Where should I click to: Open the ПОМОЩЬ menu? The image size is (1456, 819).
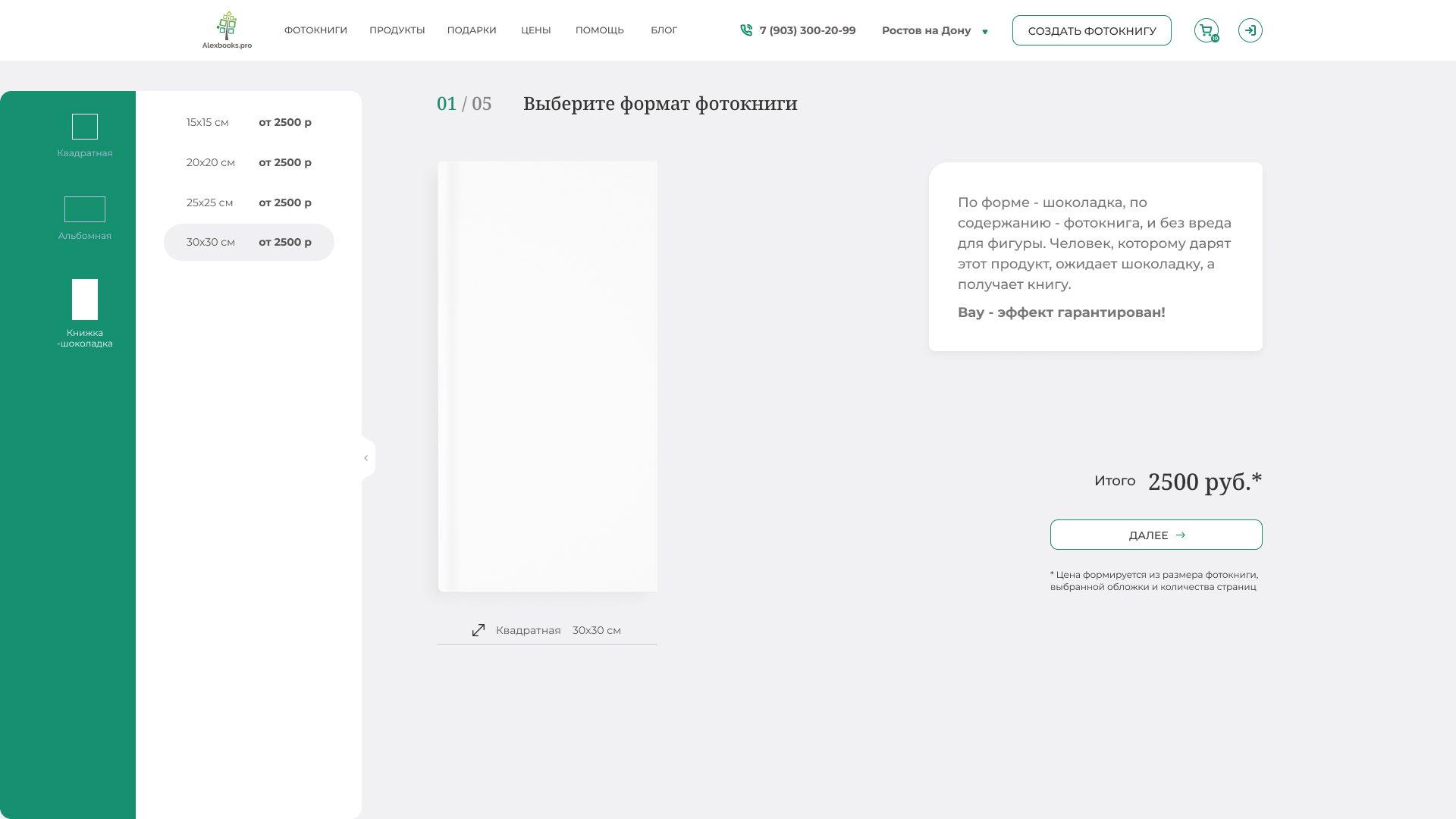click(x=600, y=30)
